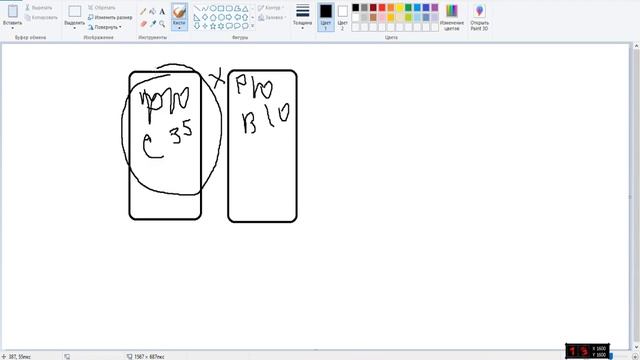Choose the oval shape
640x360 pixels.
pos(213,8)
